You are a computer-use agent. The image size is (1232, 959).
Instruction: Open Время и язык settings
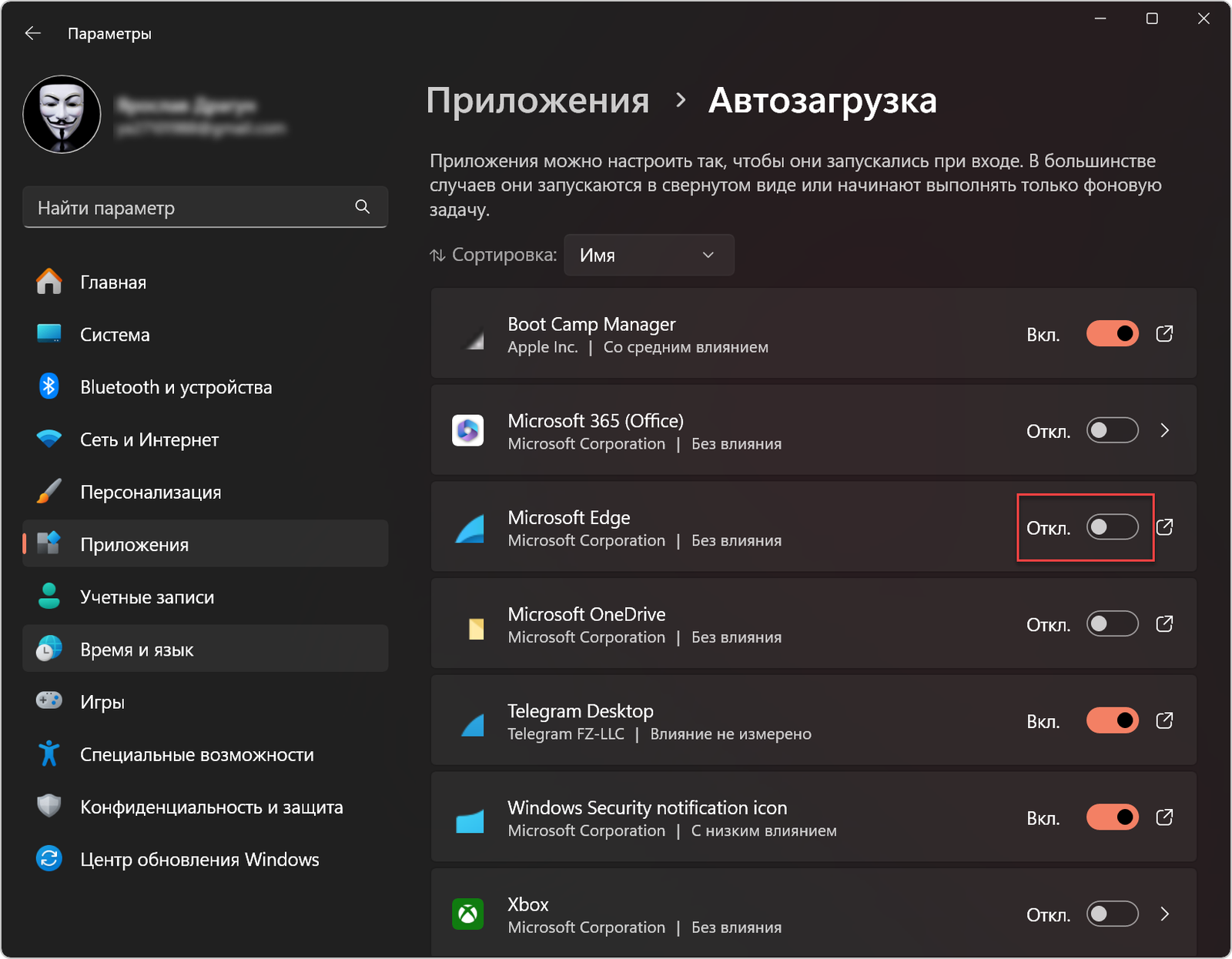coord(205,649)
